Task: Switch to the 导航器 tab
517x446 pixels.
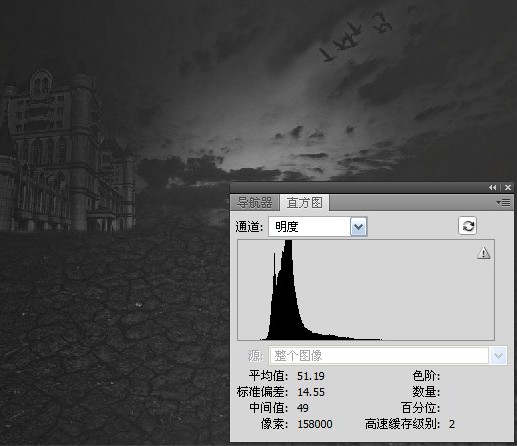Action: 255,203
